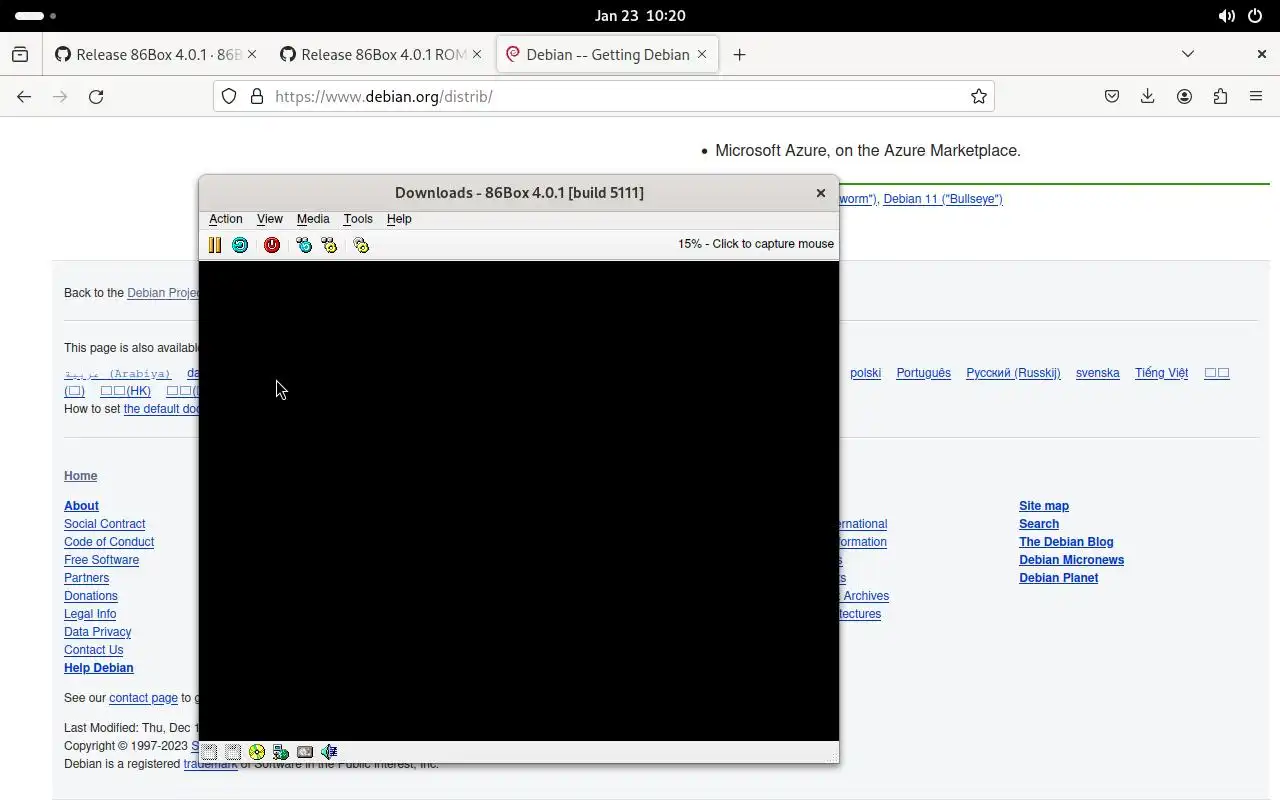Open a new browser tab
Screen dimensions: 1280x800
click(x=739, y=54)
